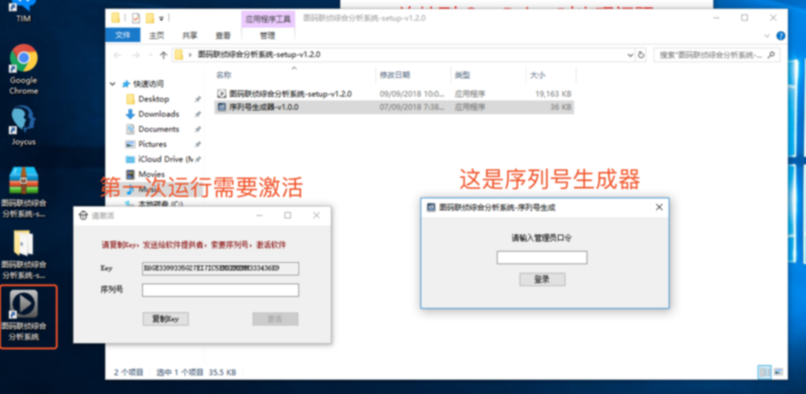Screen dimensions: 806x394
Task: Switch to the 主页 ribbon tab
Action: pos(157,35)
